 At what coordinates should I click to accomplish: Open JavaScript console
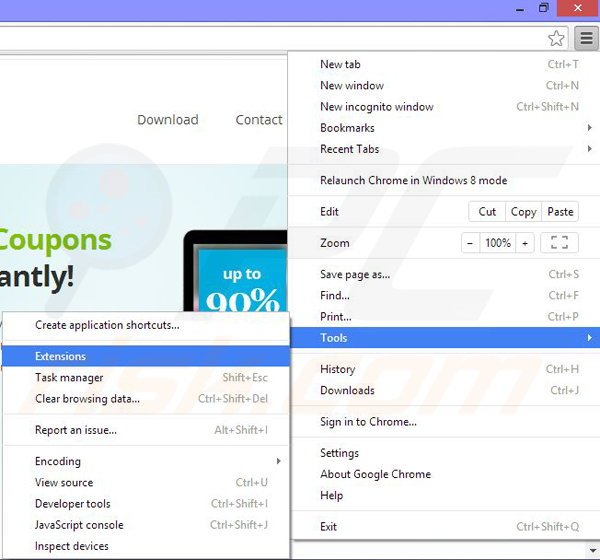(x=146, y=525)
